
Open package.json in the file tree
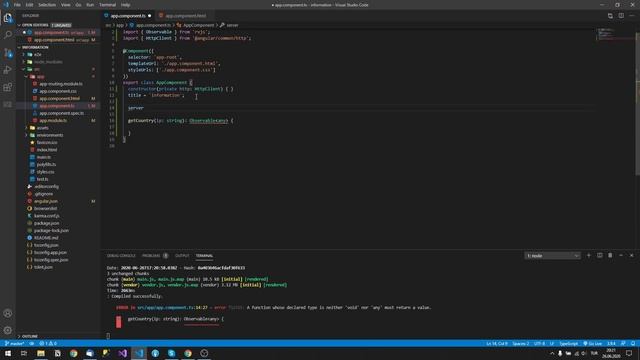[x=47, y=223]
